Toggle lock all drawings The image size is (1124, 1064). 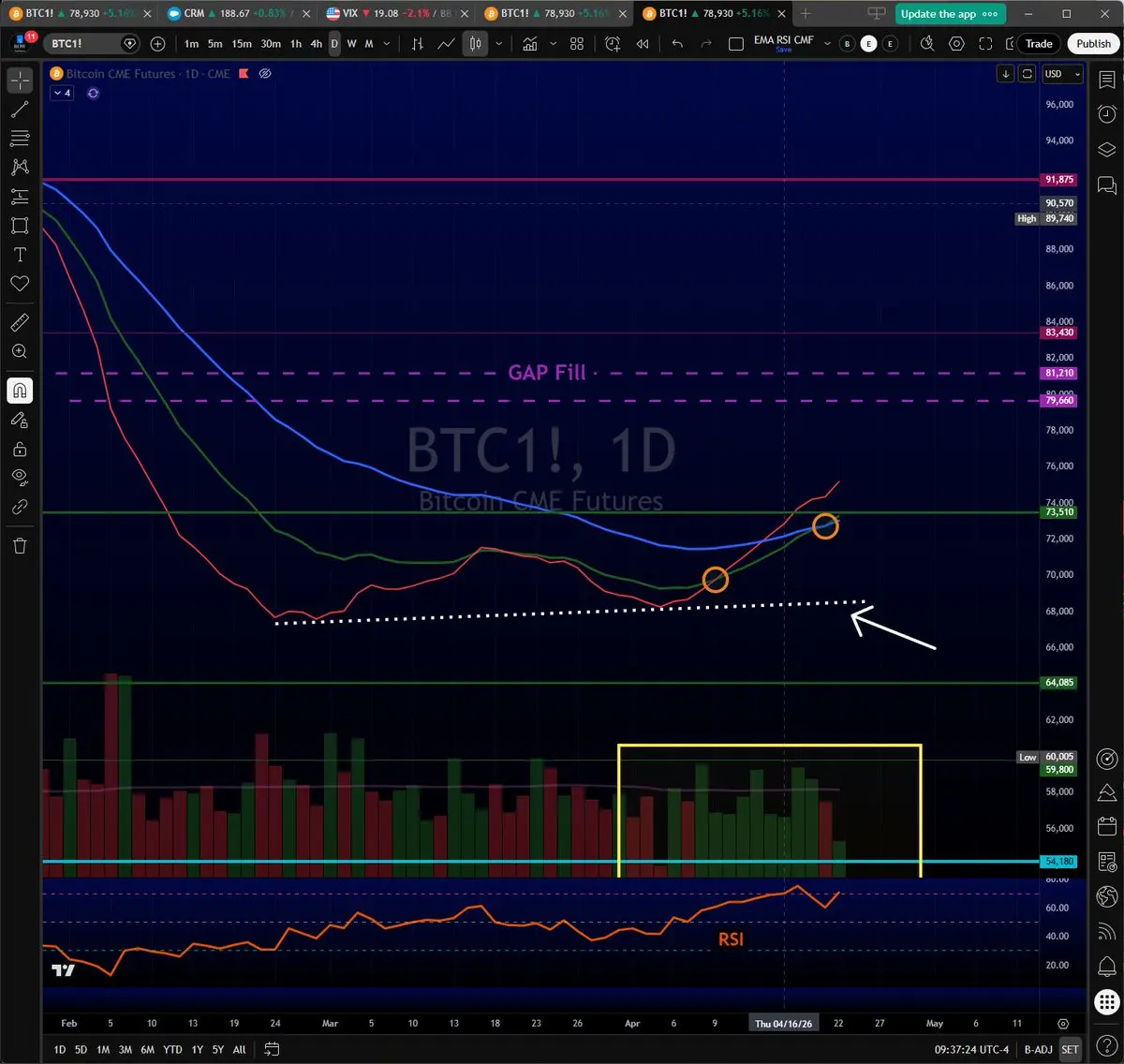click(20, 450)
